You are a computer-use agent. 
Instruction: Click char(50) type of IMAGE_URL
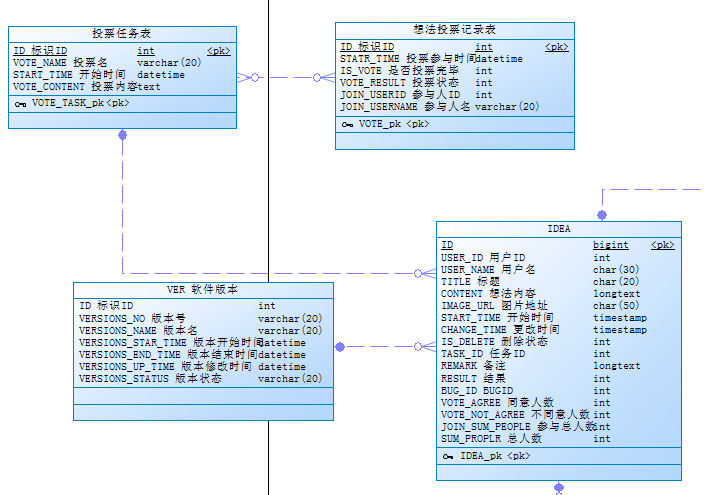tap(616, 306)
